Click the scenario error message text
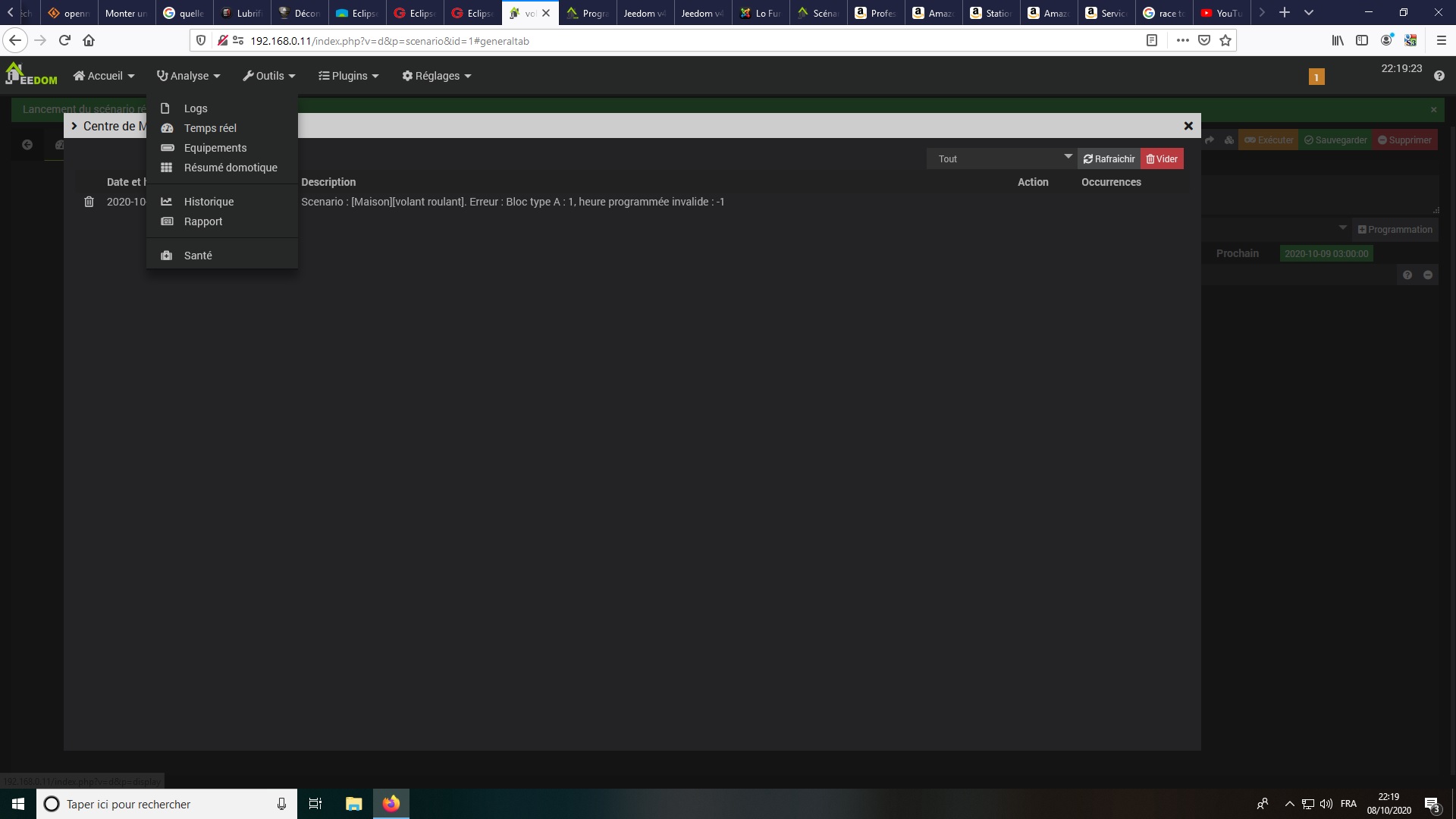 [x=513, y=202]
